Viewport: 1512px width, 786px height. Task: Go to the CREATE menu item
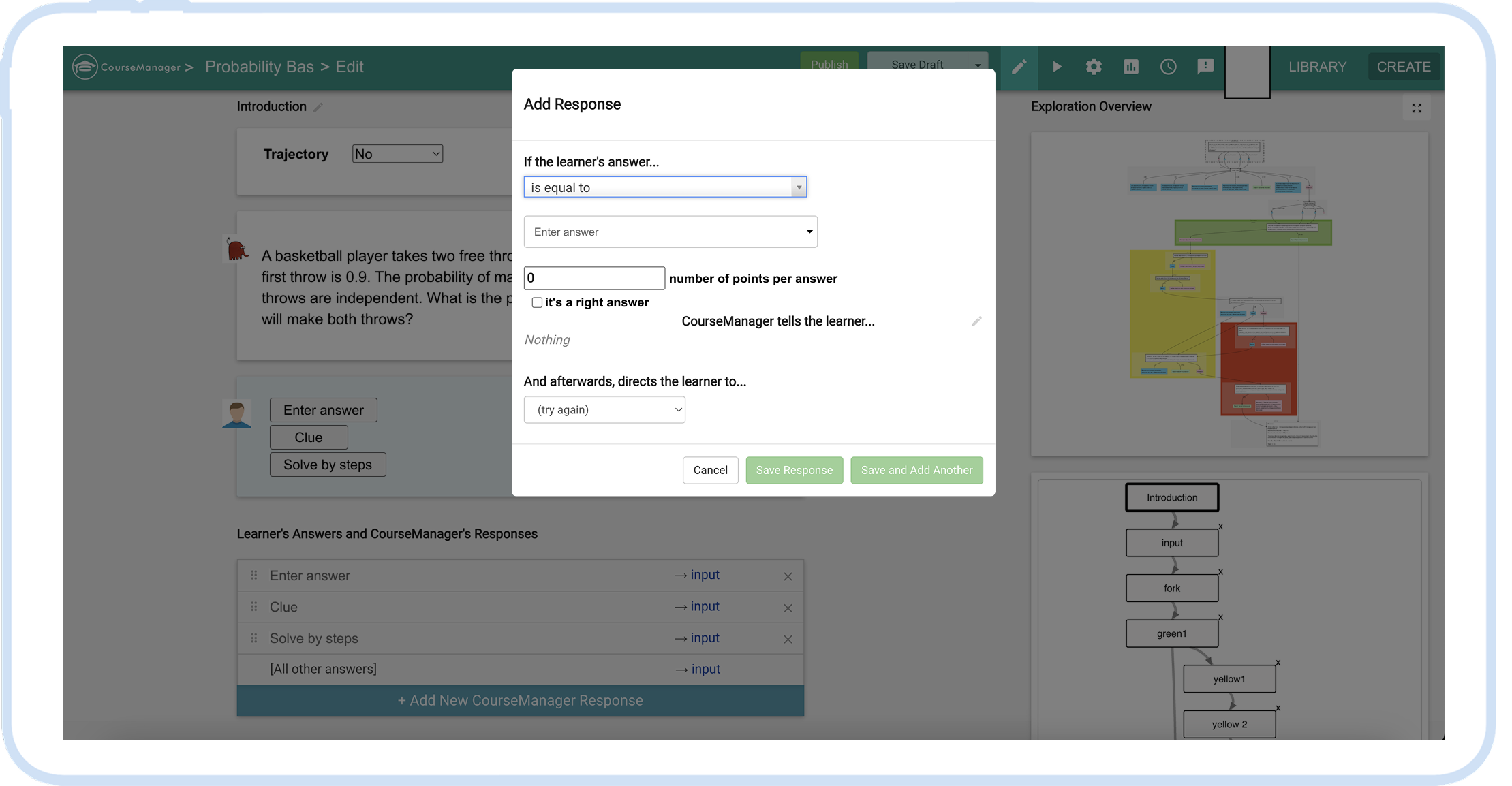[1403, 67]
